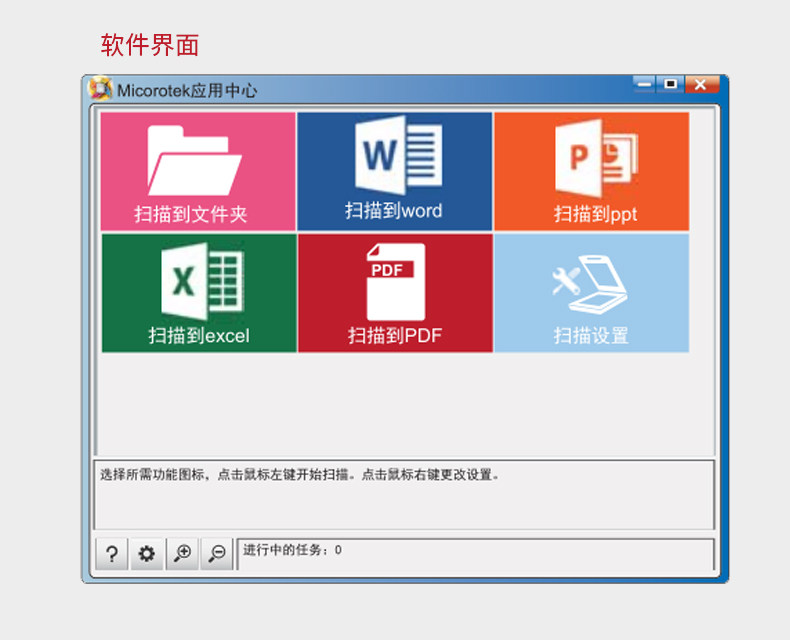Screen dimensions: 790x640
Task: Open the scan to Word tile
Action: (x=394, y=171)
